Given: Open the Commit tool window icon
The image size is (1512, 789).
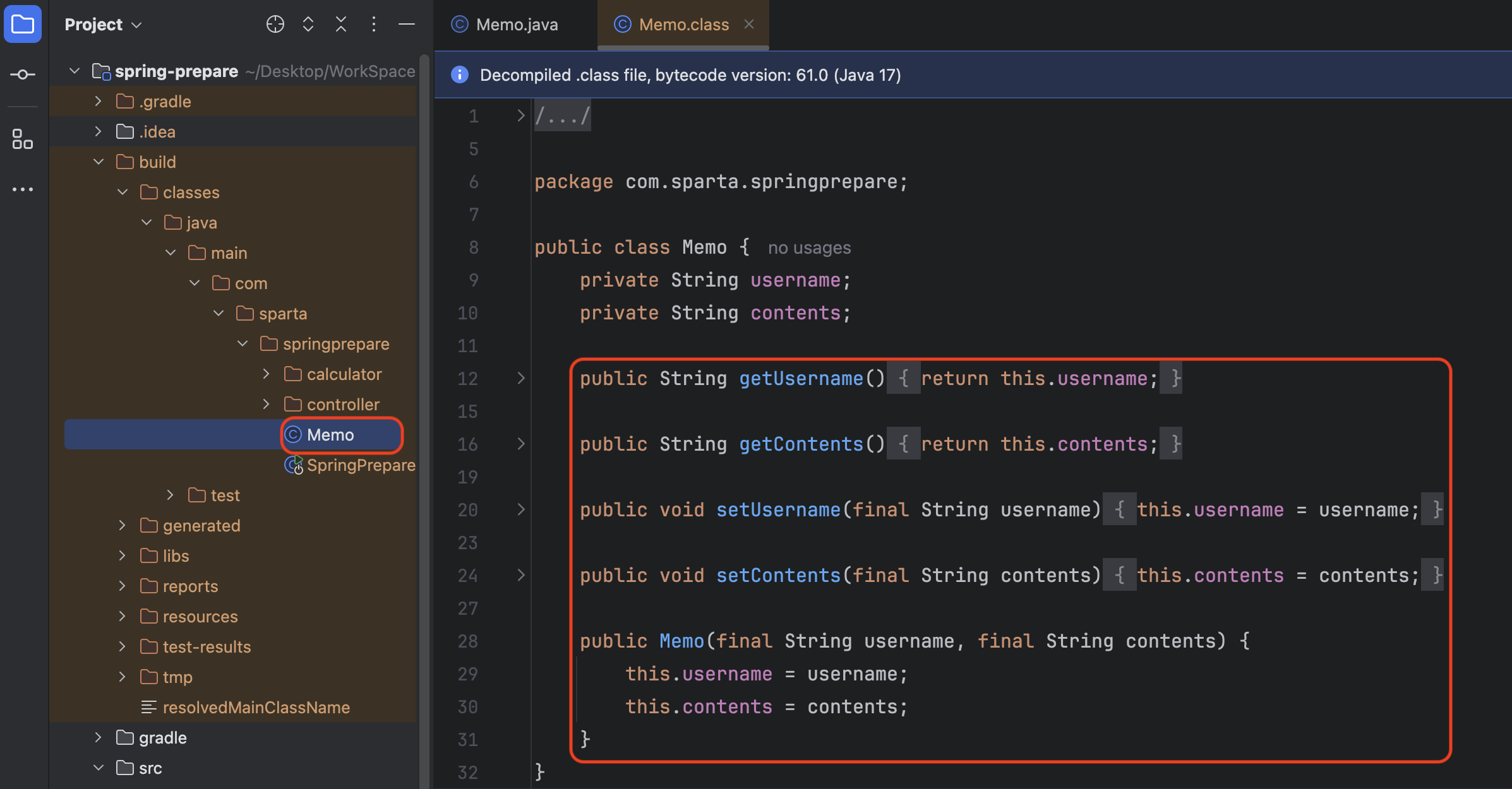Looking at the screenshot, I should pos(23,74).
